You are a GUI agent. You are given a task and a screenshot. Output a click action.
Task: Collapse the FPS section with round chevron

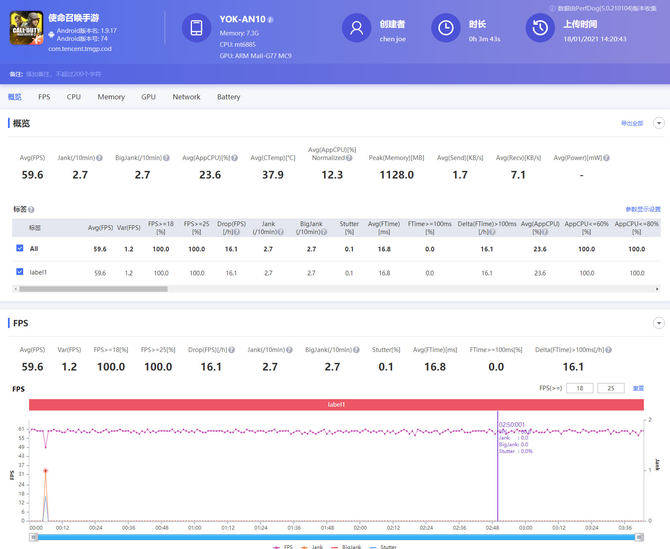tap(659, 323)
